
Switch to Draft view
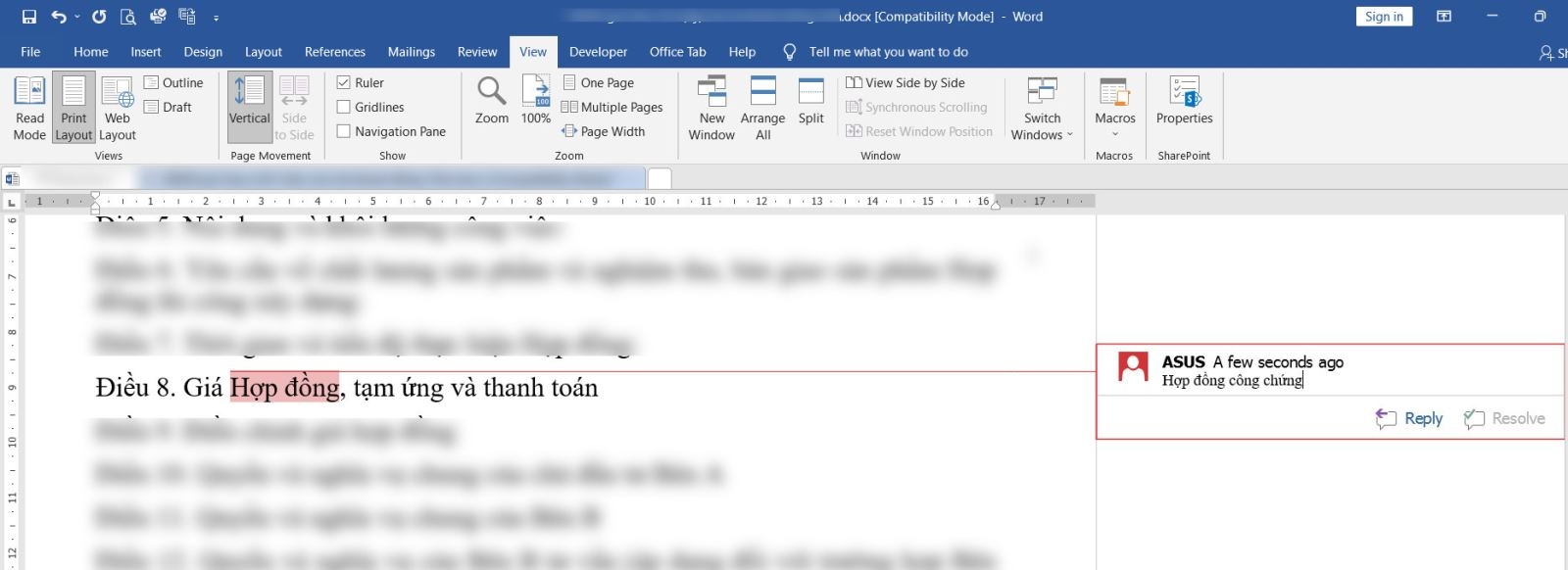pyautogui.click(x=168, y=107)
